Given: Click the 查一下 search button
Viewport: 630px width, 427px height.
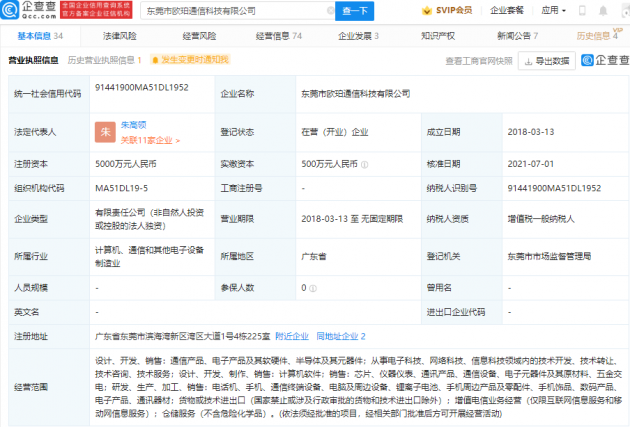Looking at the screenshot, I should [355, 11].
